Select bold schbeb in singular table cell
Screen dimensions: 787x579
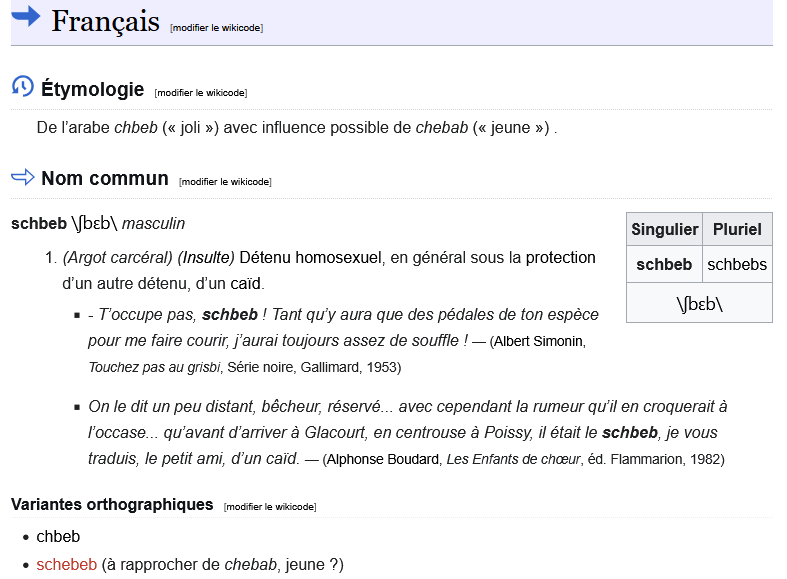pos(664,264)
